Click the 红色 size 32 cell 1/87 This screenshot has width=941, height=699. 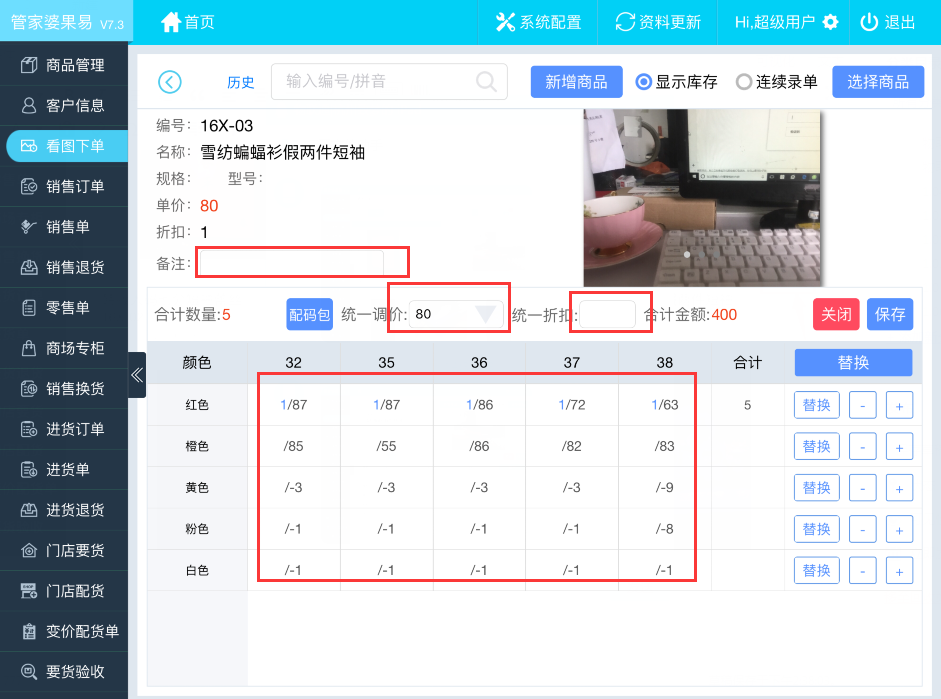293,405
